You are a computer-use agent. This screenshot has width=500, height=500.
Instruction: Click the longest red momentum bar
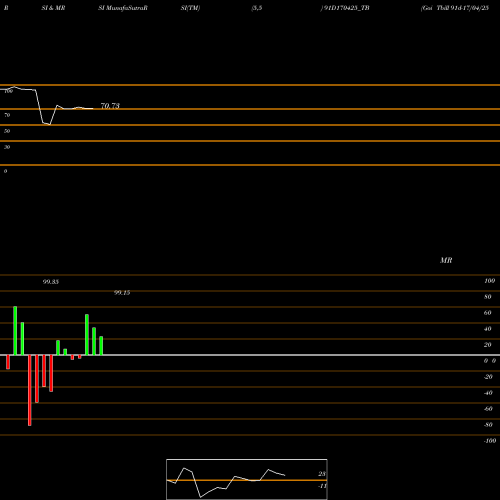(x=30, y=390)
